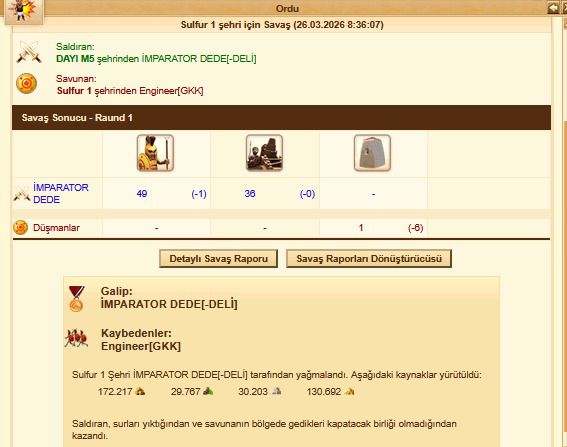Click the Ordu window title
Viewport: 567px width, 447px height.
287,8
